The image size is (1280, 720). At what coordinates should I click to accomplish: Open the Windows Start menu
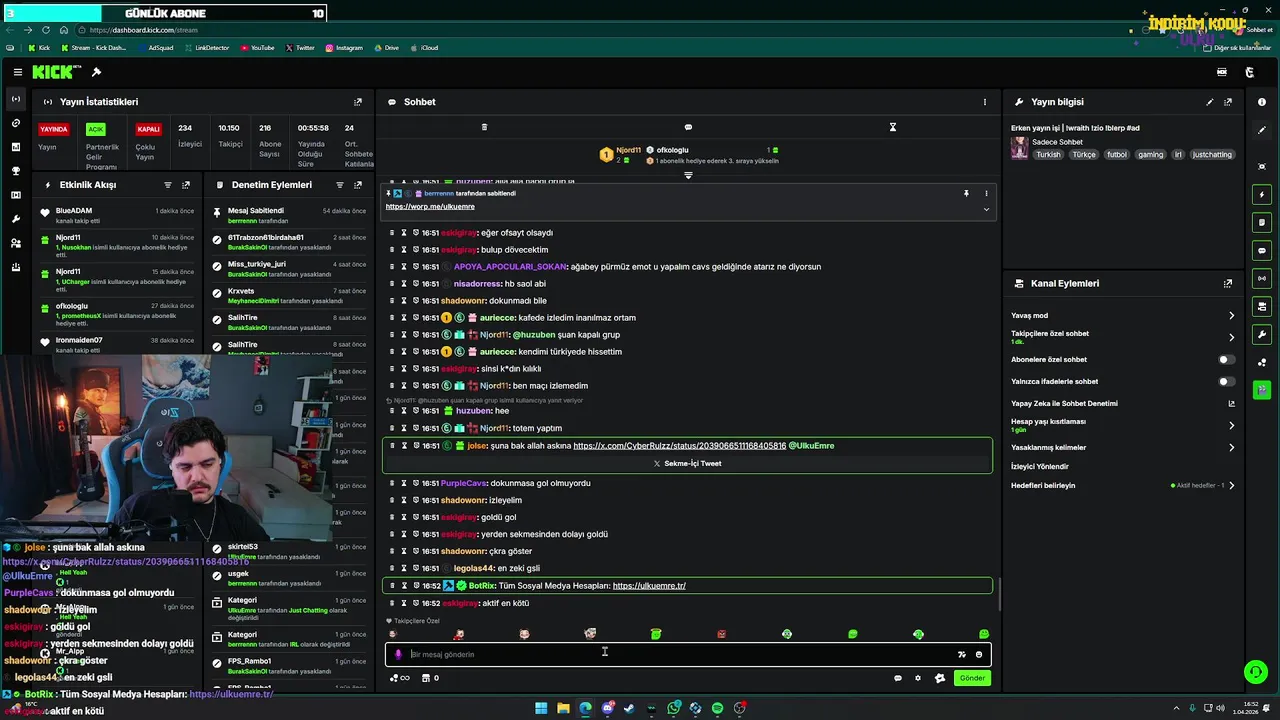[541, 708]
